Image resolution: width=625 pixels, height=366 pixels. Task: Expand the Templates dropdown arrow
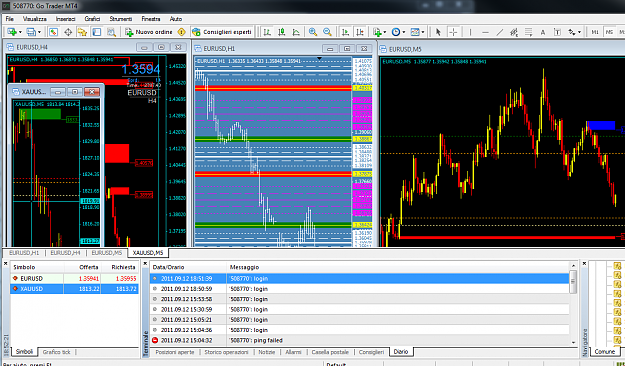click(x=423, y=32)
